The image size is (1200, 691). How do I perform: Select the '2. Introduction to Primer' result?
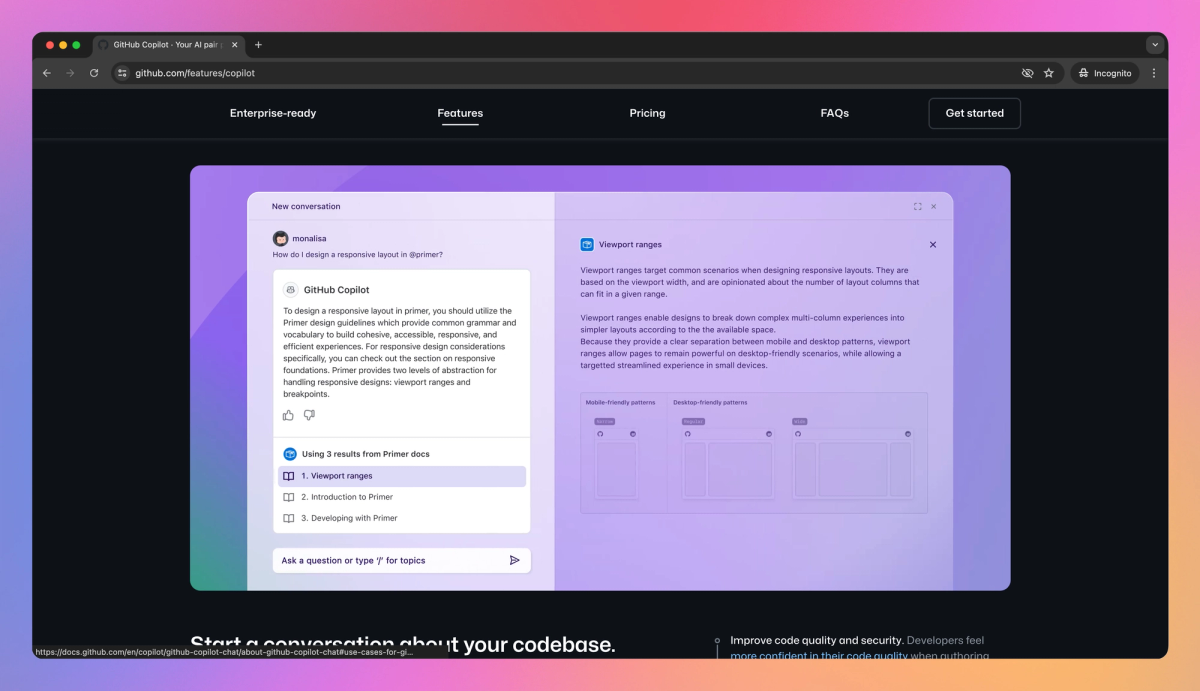click(402, 497)
